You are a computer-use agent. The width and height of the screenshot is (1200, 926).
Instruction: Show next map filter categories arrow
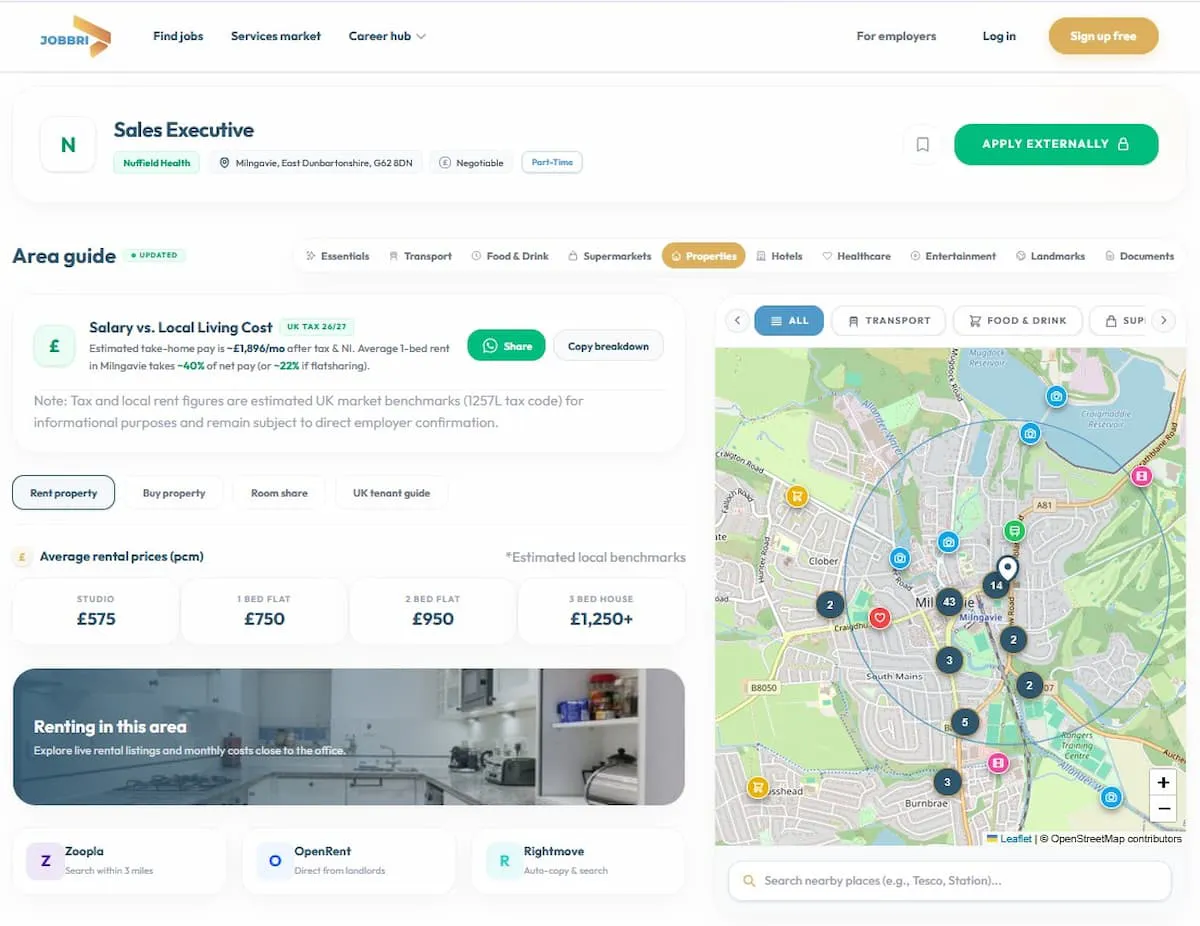coord(1162,321)
